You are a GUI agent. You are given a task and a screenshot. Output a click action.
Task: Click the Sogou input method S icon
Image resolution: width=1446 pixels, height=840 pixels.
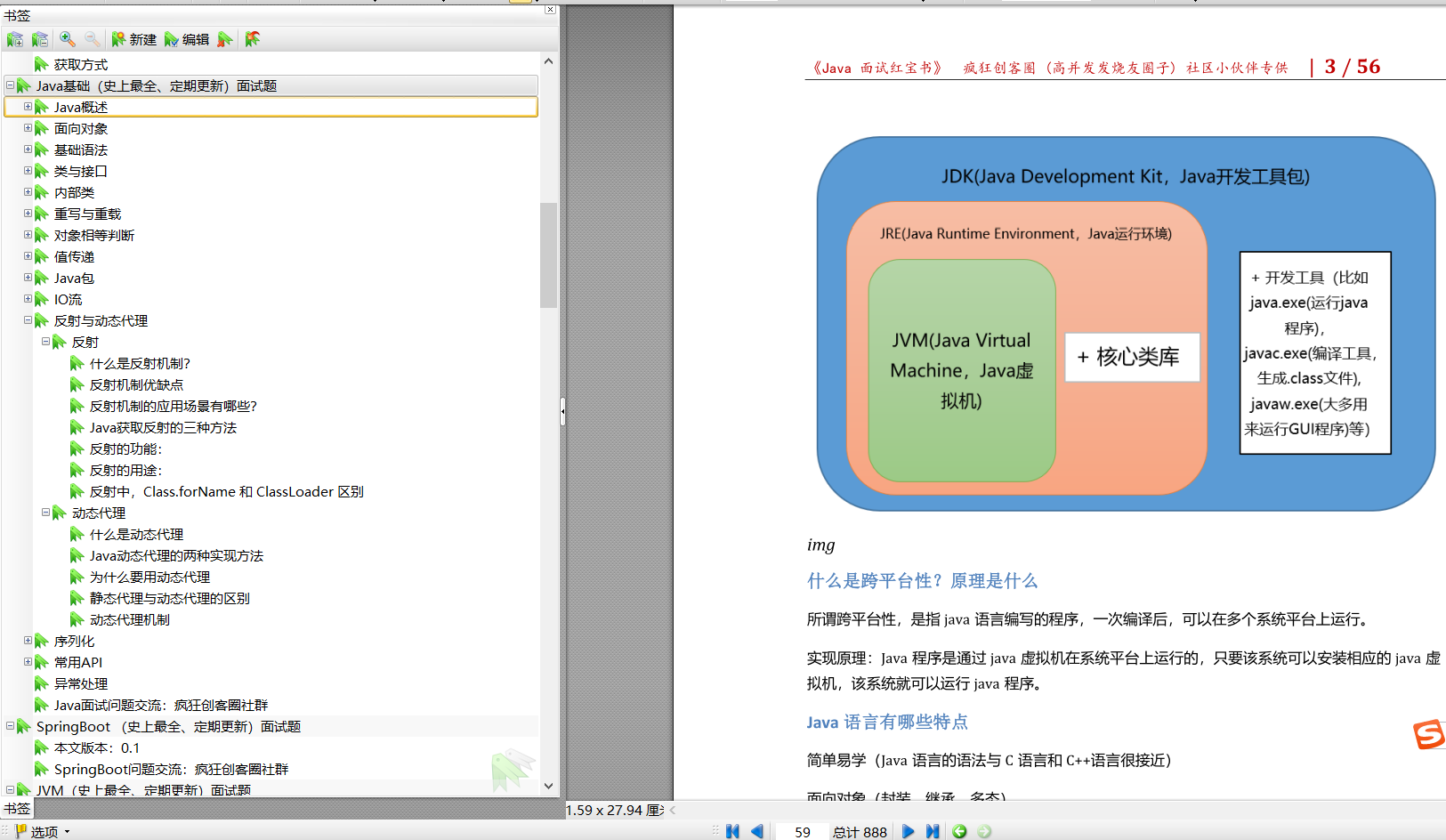point(1429,734)
